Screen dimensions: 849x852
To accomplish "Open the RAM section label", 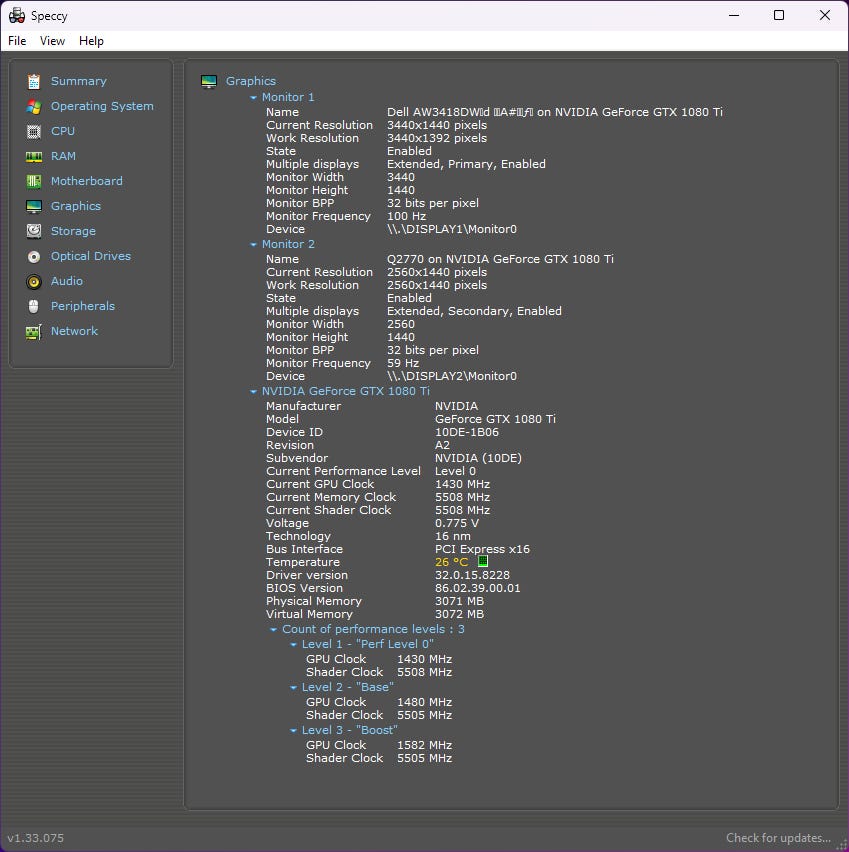I will click(64, 156).
